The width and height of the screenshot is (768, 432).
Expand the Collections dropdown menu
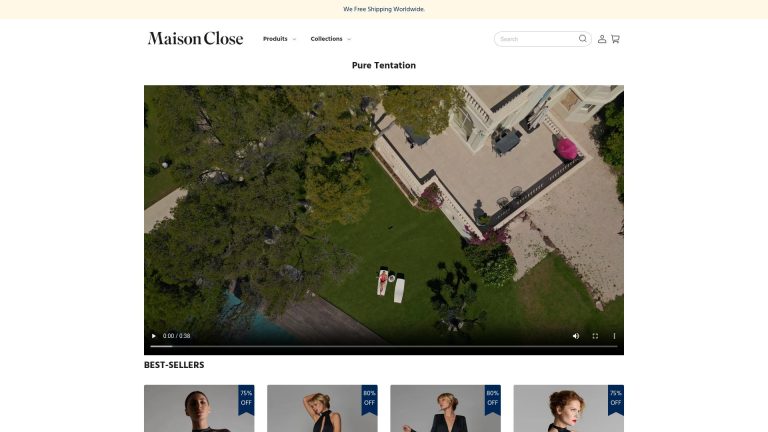click(x=331, y=39)
